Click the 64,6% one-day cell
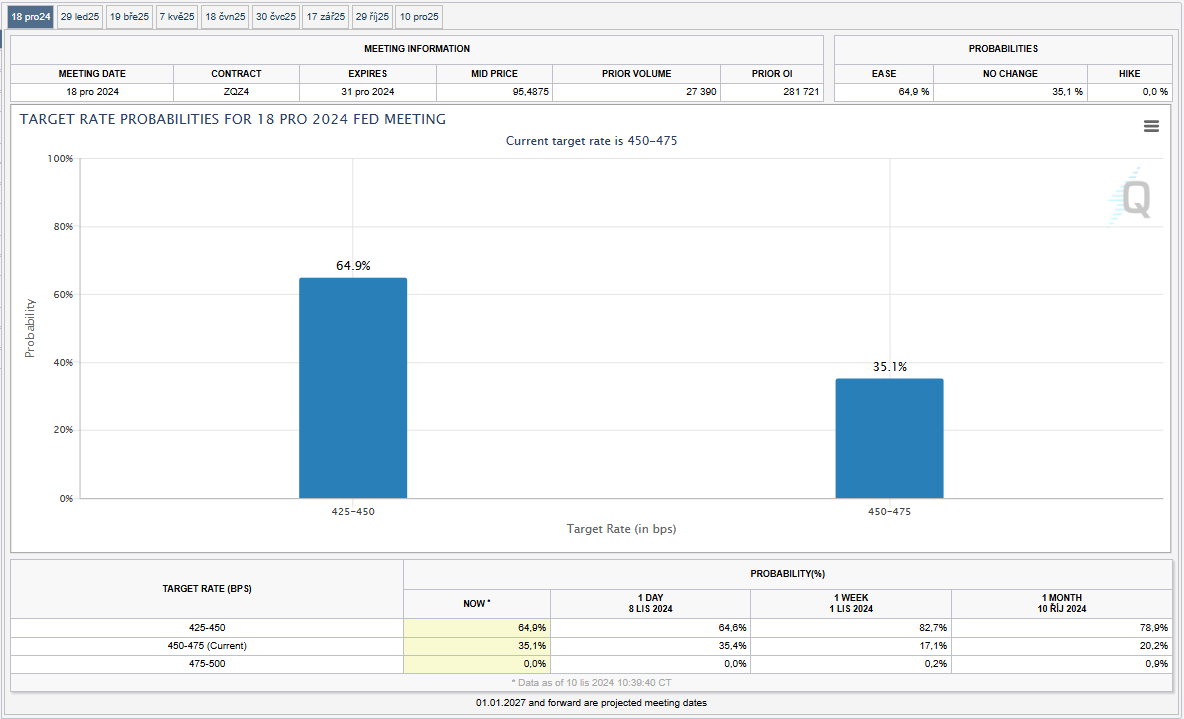The height and width of the screenshot is (719, 1184). 650,628
